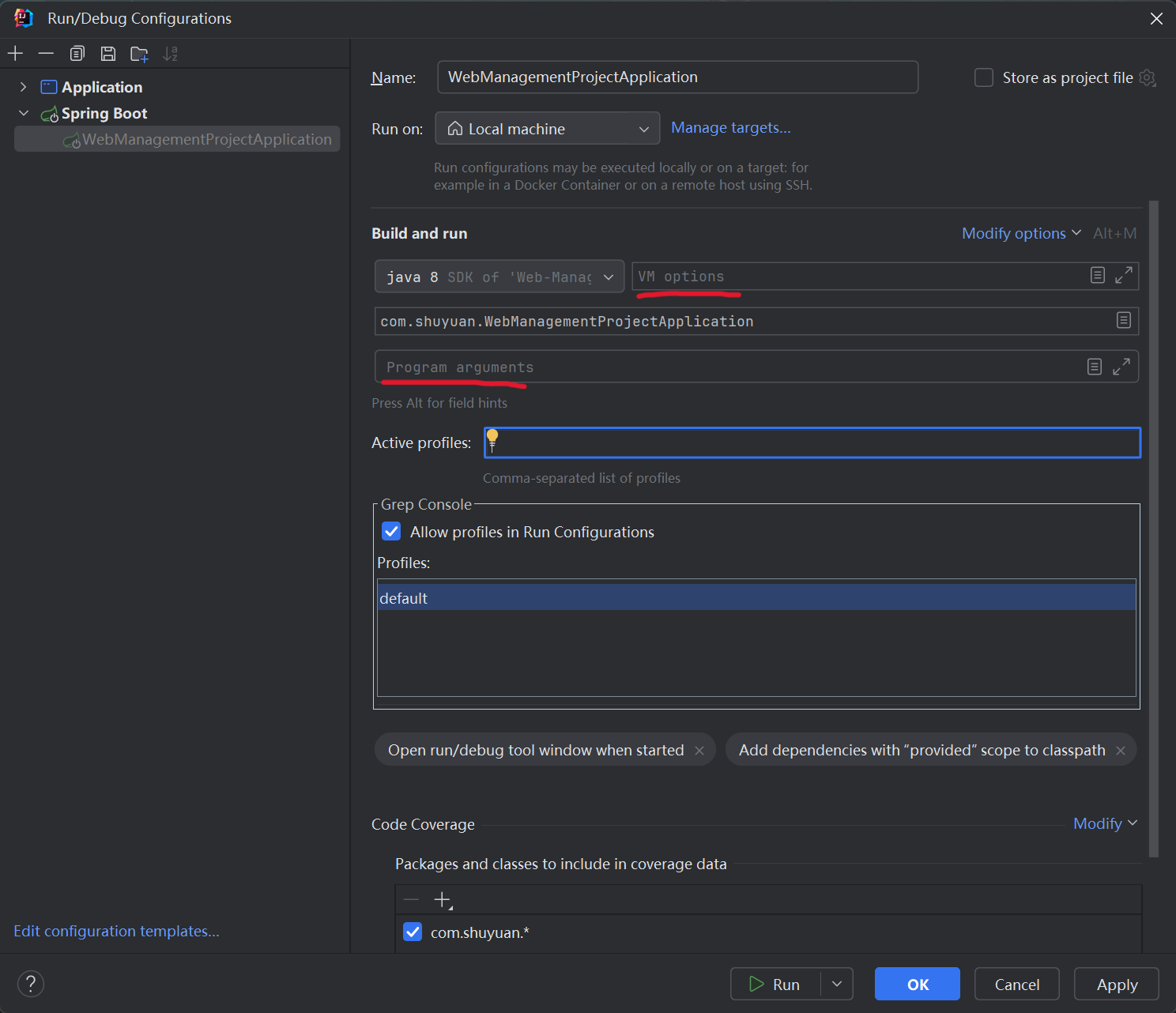The image size is (1176, 1013).
Task: Close the Run/Debug Configurations dialog
Action: point(1156,18)
